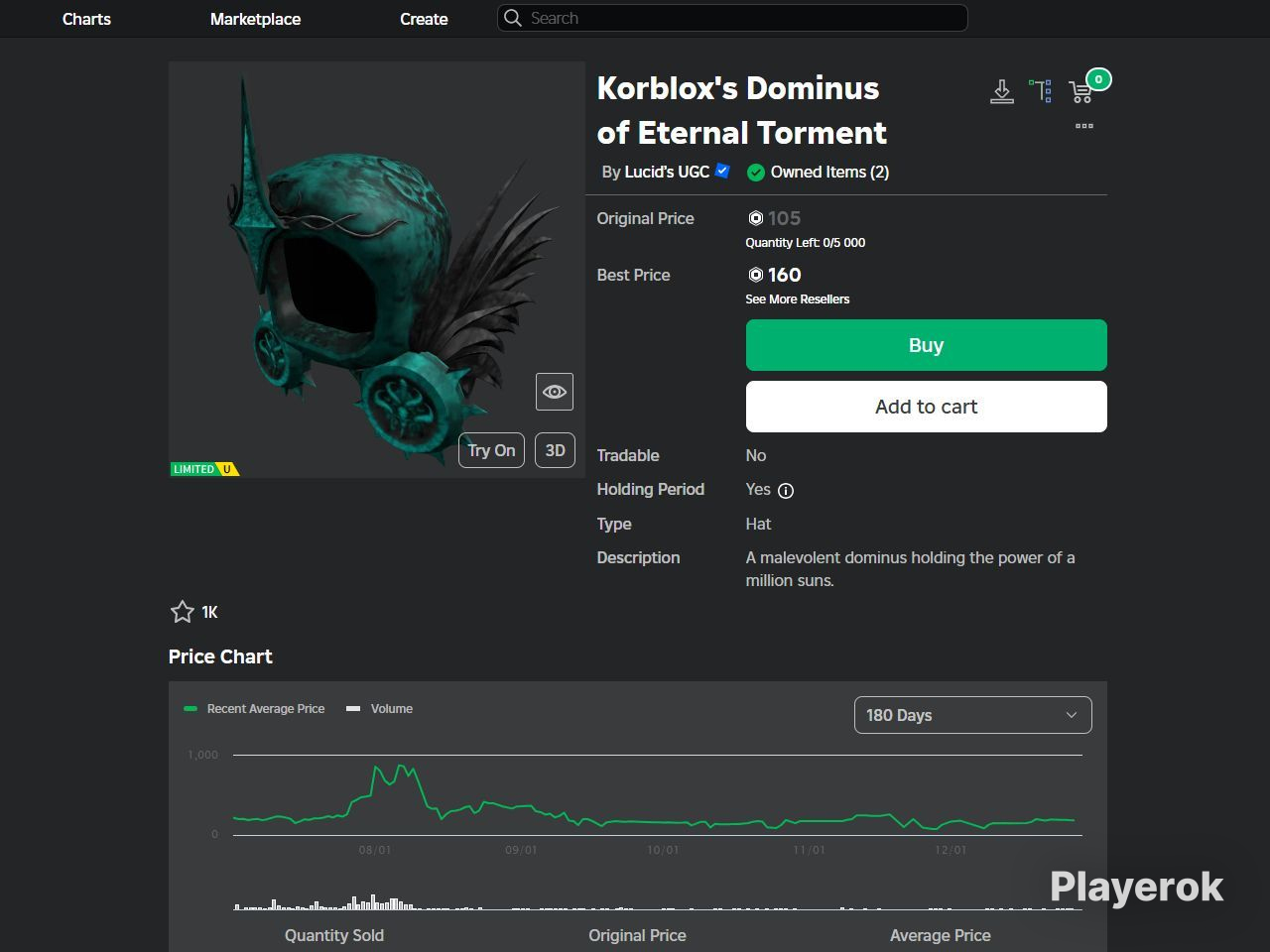Click the volume bars under the chart
1270x952 pixels.
[x=654, y=902]
